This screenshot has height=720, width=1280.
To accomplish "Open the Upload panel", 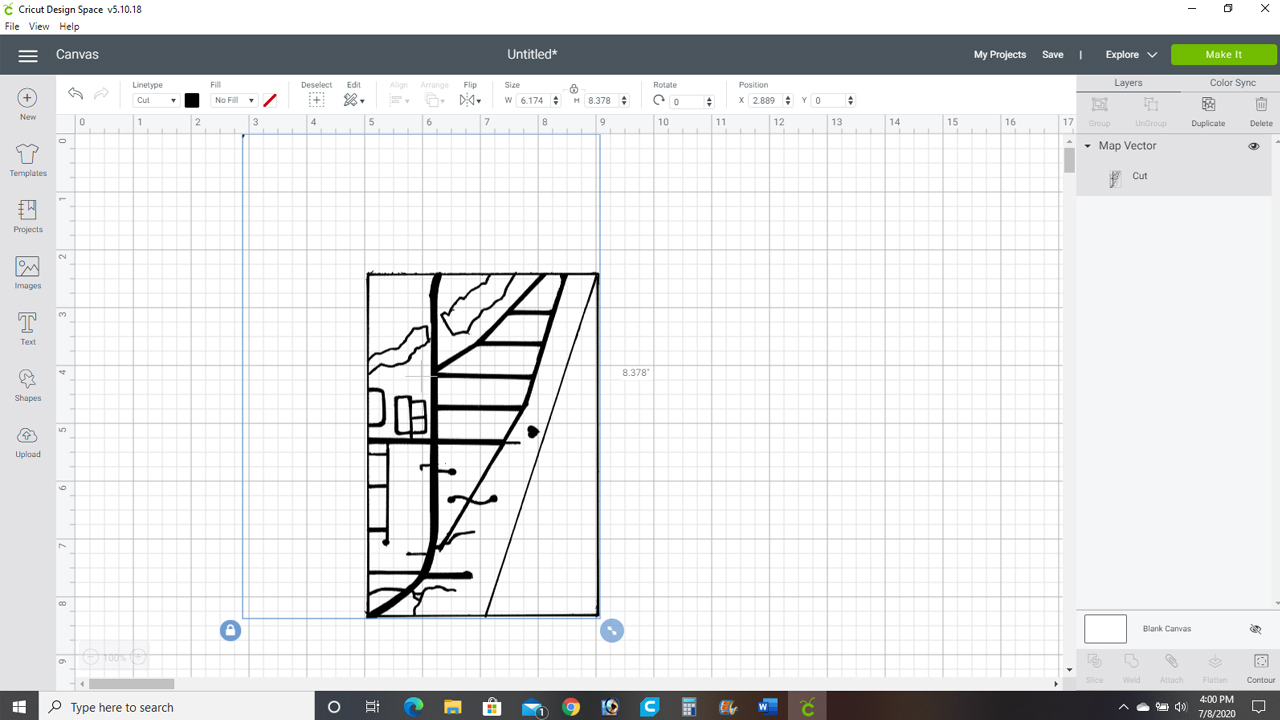I will 28,442.
